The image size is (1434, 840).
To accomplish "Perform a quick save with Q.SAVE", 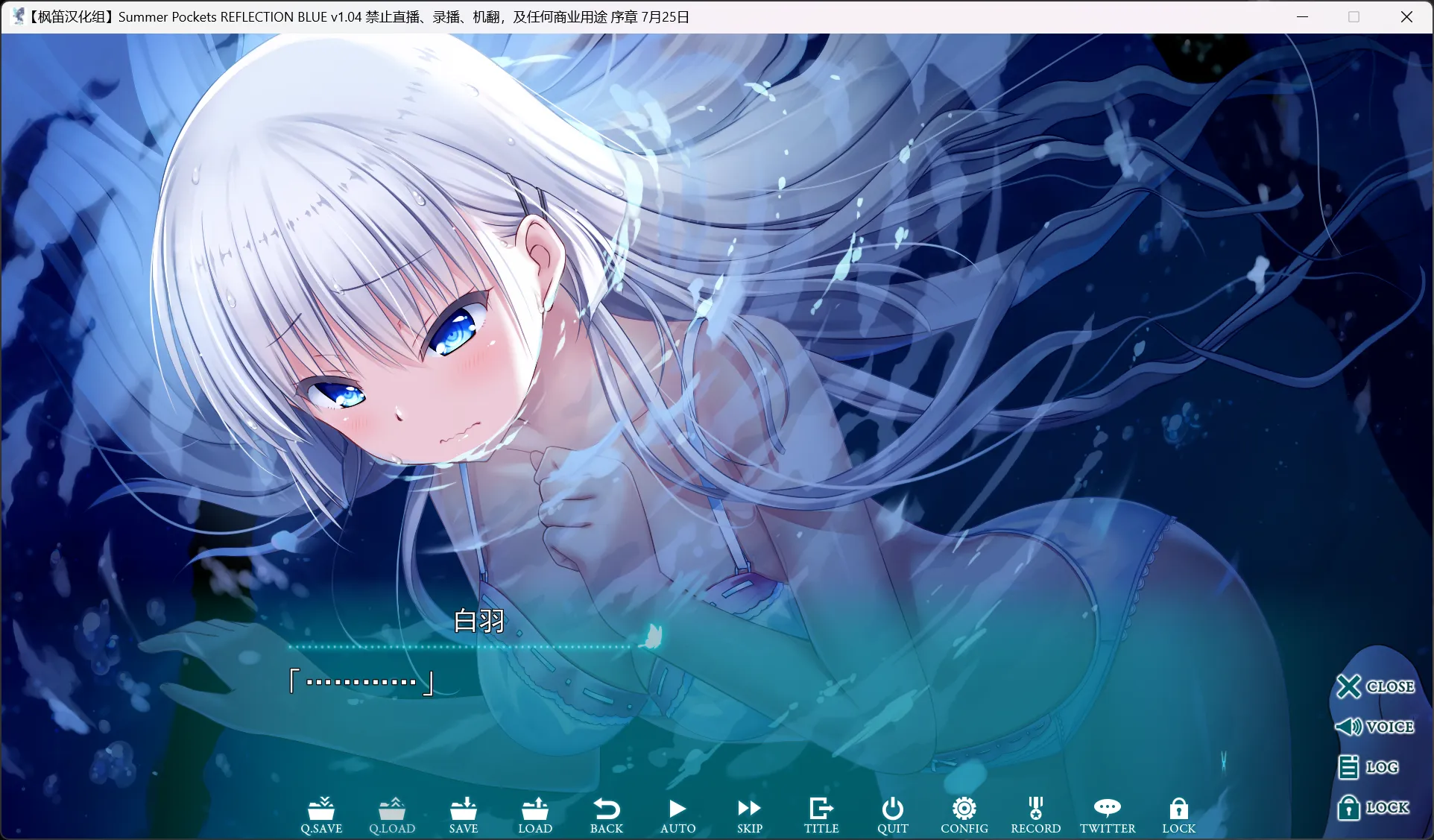I will click(x=320, y=816).
